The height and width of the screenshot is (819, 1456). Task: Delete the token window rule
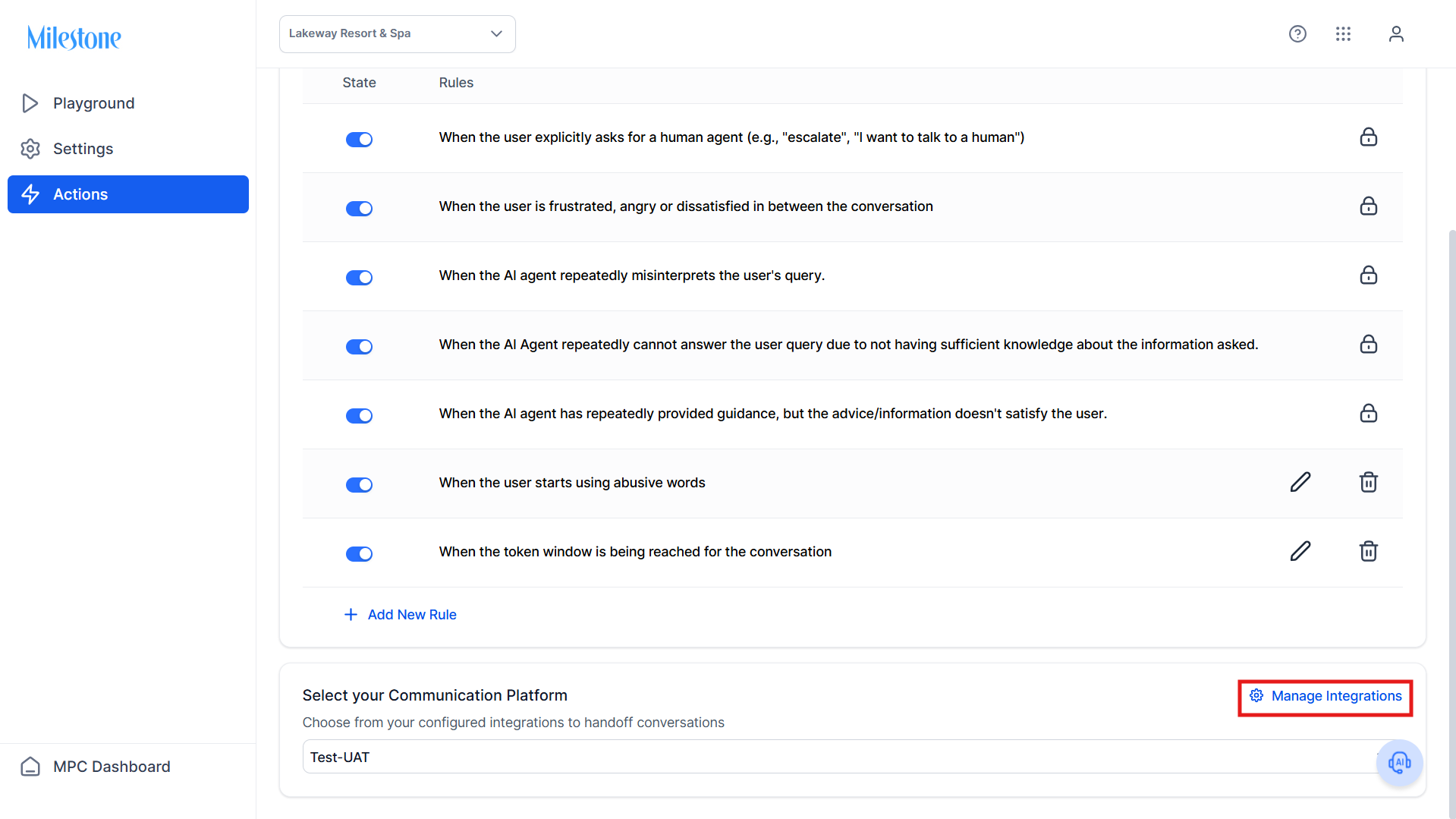pos(1368,552)
